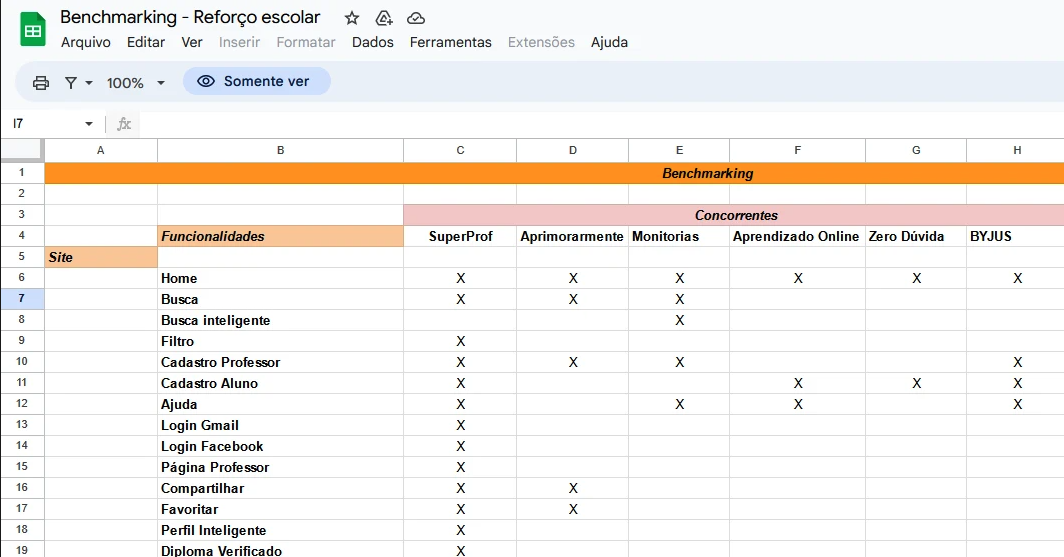
Task: Open the Ajuda menu
Action: [609, 42]
